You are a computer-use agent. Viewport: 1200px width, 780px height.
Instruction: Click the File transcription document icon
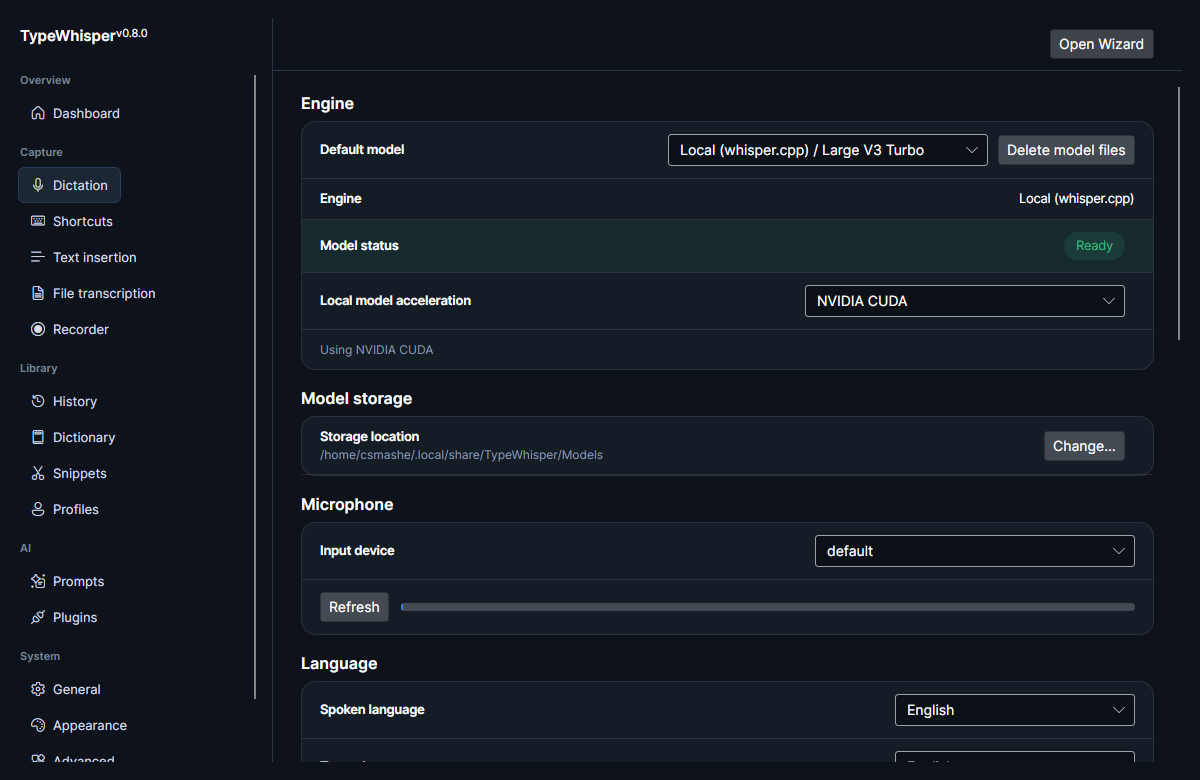[38, 293]
